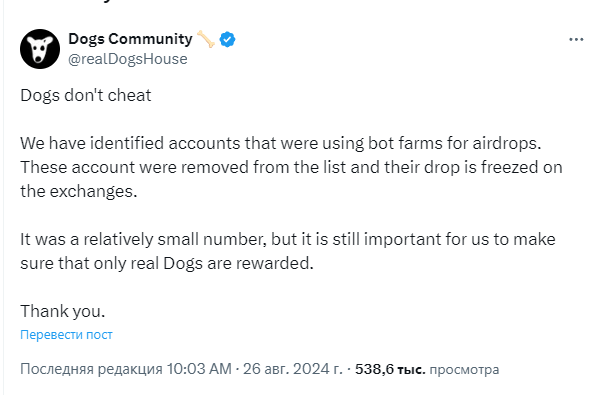This screenshot has height=395, width=598.
Task: Open the Dogs Community profile avatar
Action: point(40,49)
